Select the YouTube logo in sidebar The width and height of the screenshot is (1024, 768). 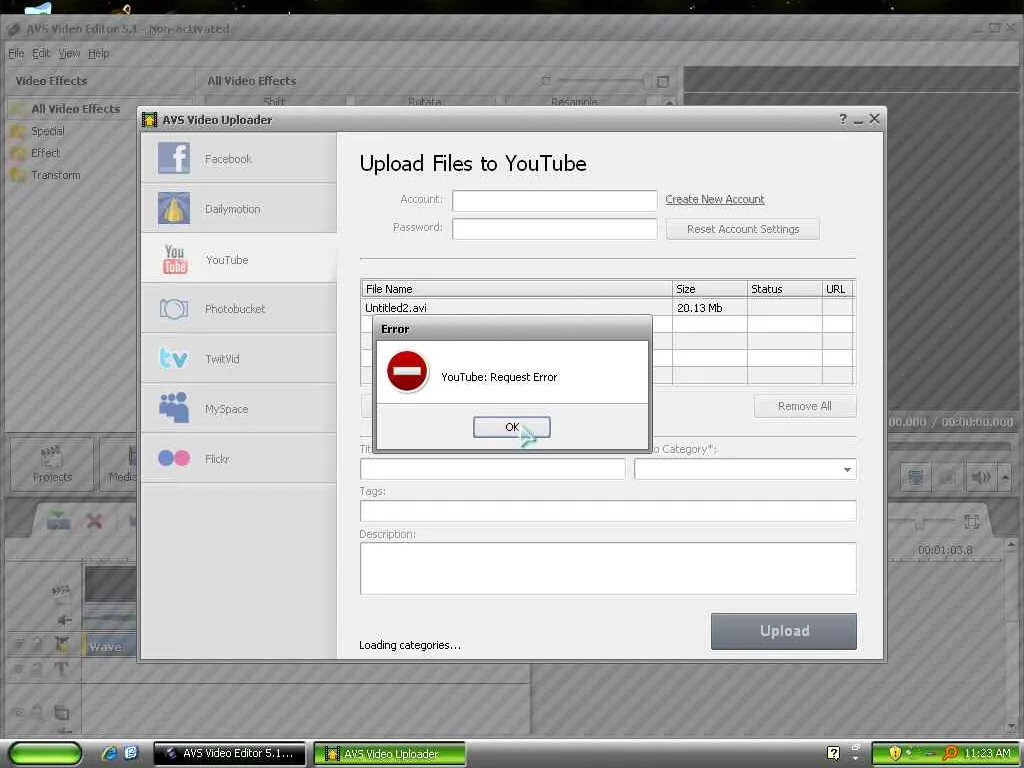point(174,259)
